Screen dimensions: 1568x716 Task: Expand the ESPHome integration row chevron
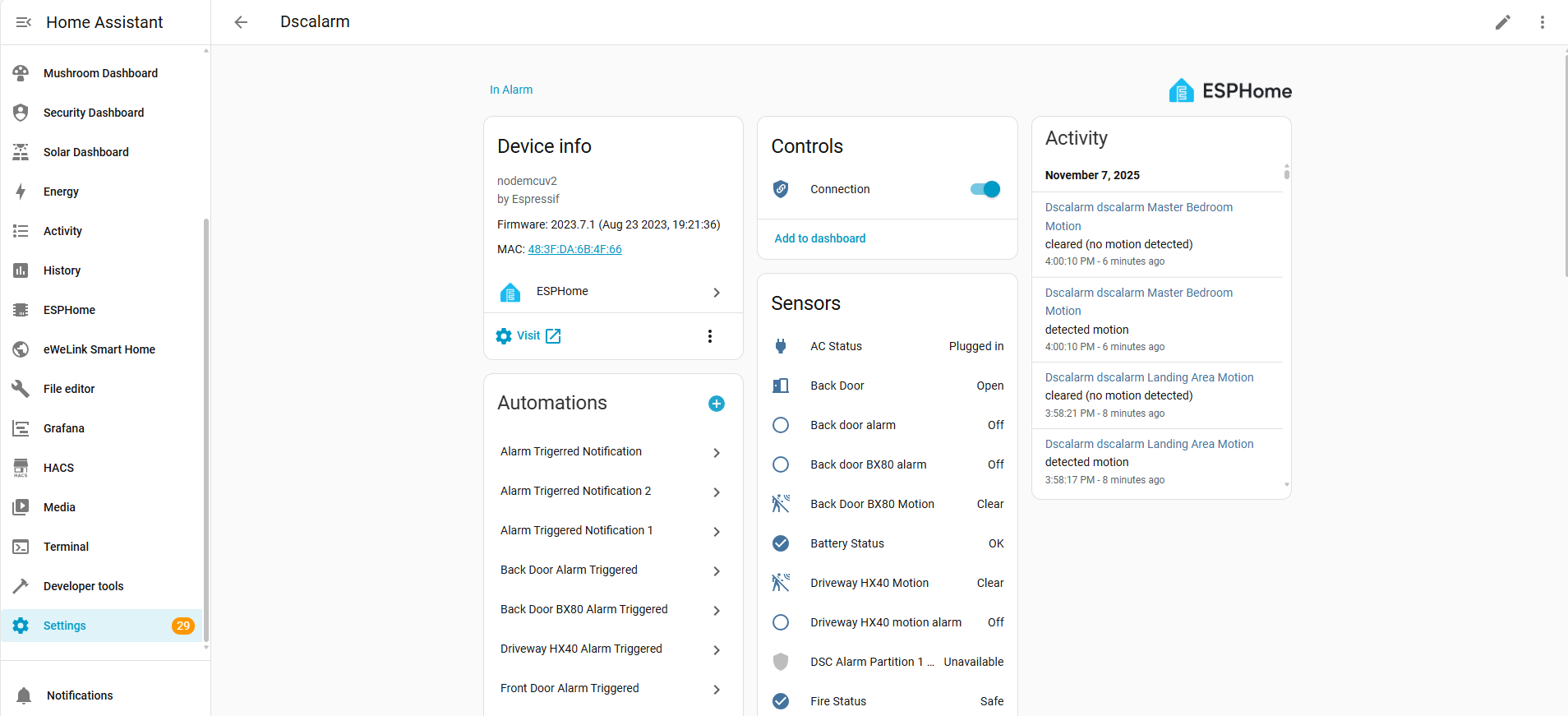click(x=717, y=293)
